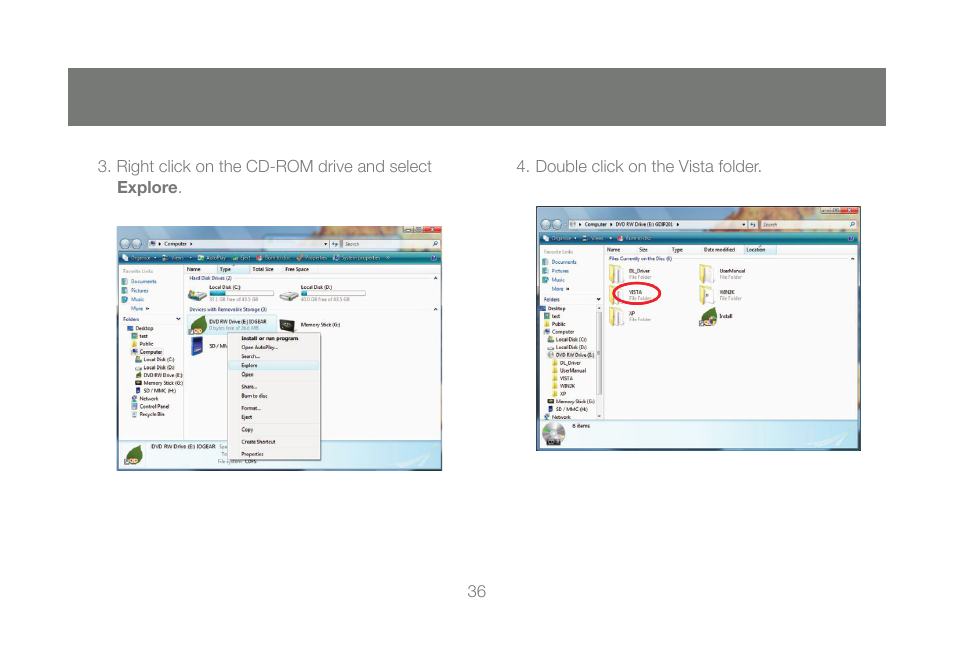
Task: Choose Copy in the context menu
Action: point(273,430)
